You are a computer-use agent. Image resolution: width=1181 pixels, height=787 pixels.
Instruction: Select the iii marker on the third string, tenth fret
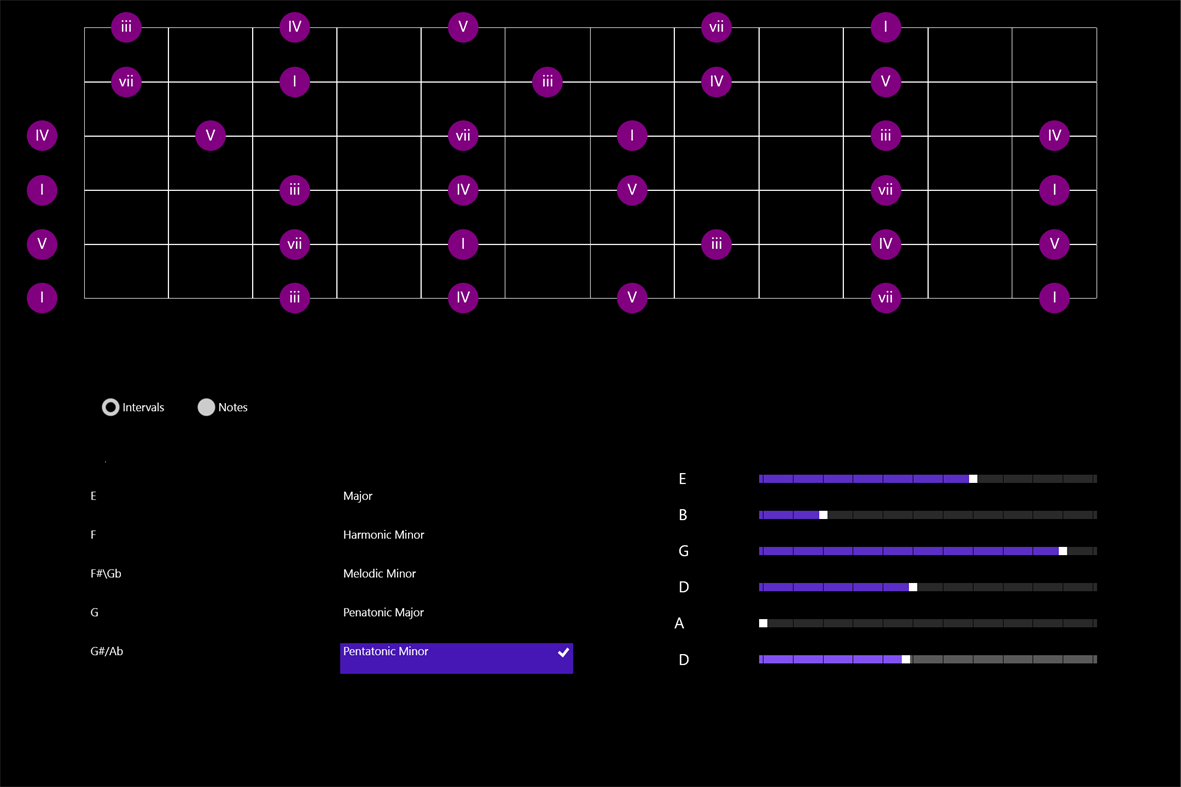tap(886, 136)
